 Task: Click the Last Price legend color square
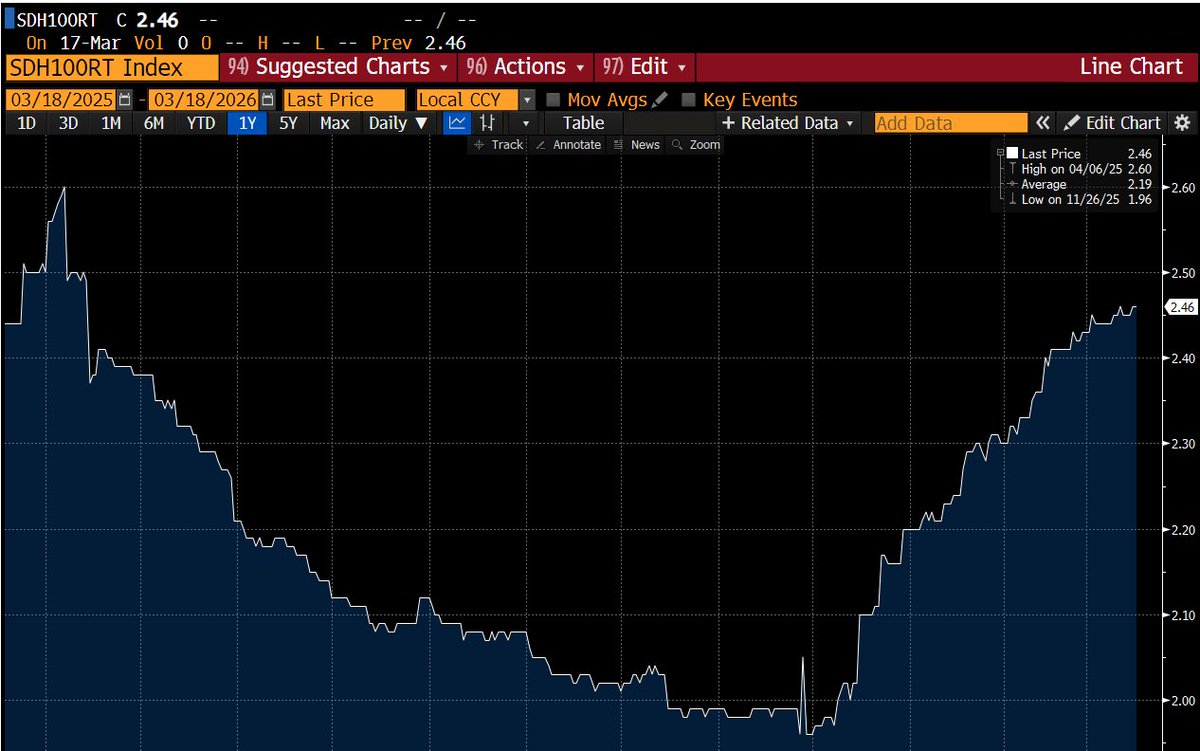point(1012,153)
